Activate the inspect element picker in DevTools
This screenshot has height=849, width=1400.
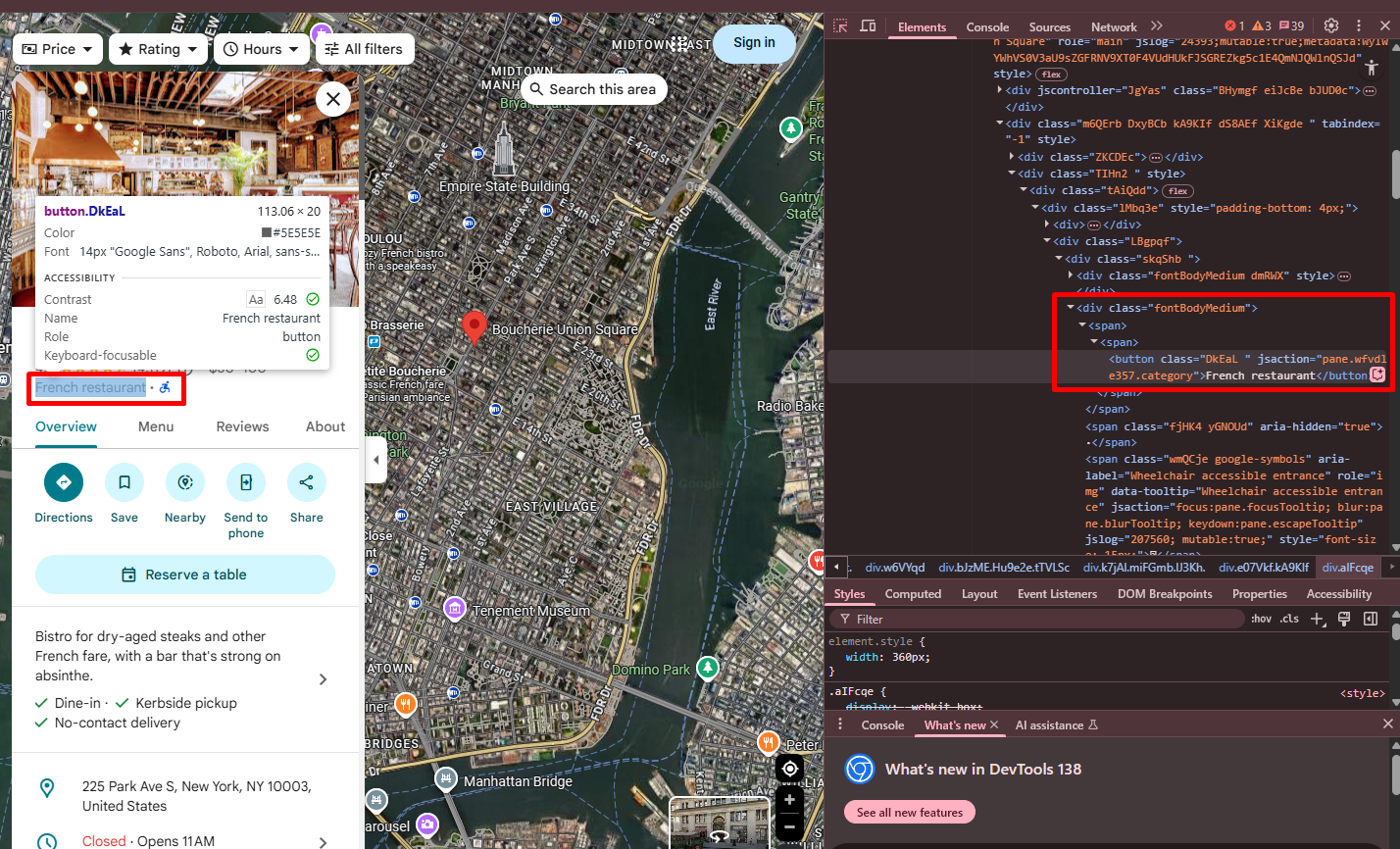pyautogui.click(x=840, y=26)
